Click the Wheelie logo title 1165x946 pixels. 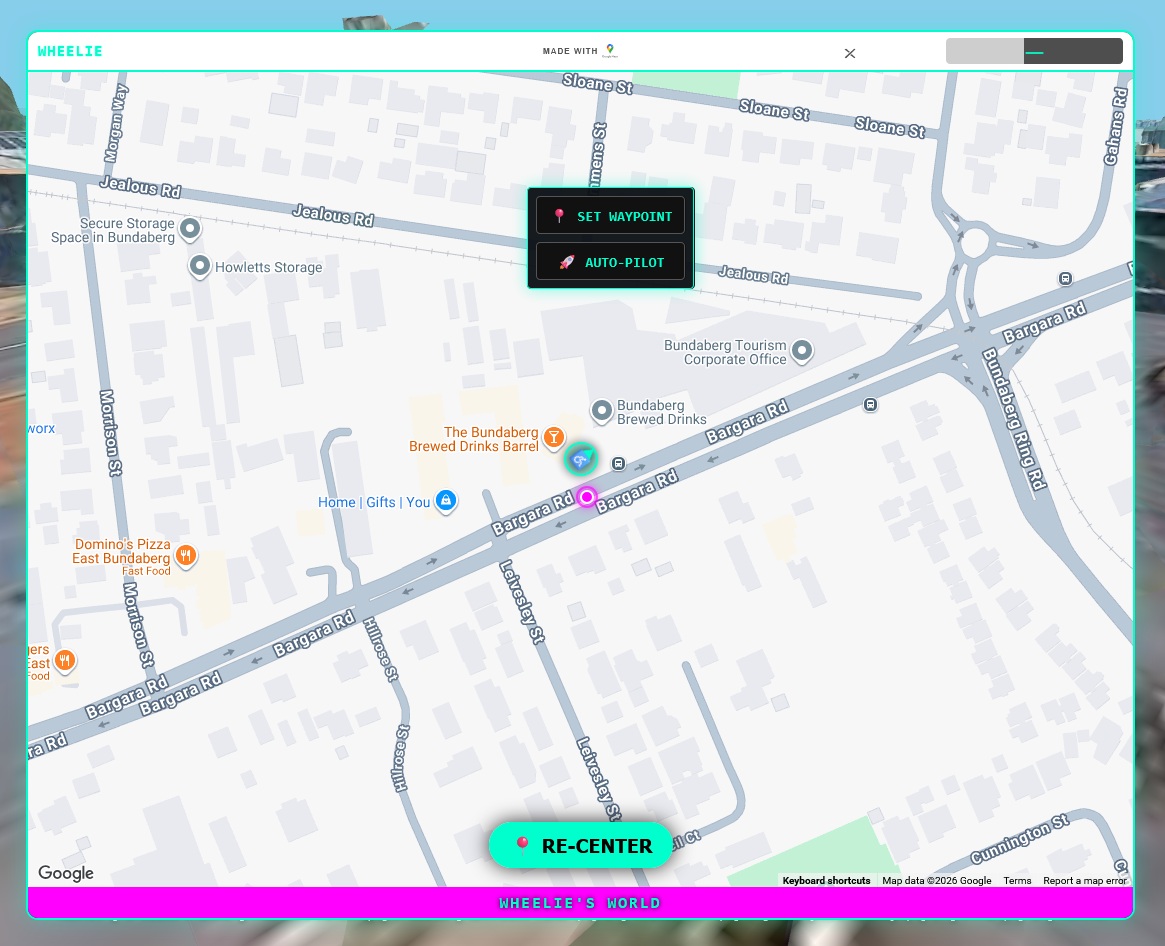[70, 51]
